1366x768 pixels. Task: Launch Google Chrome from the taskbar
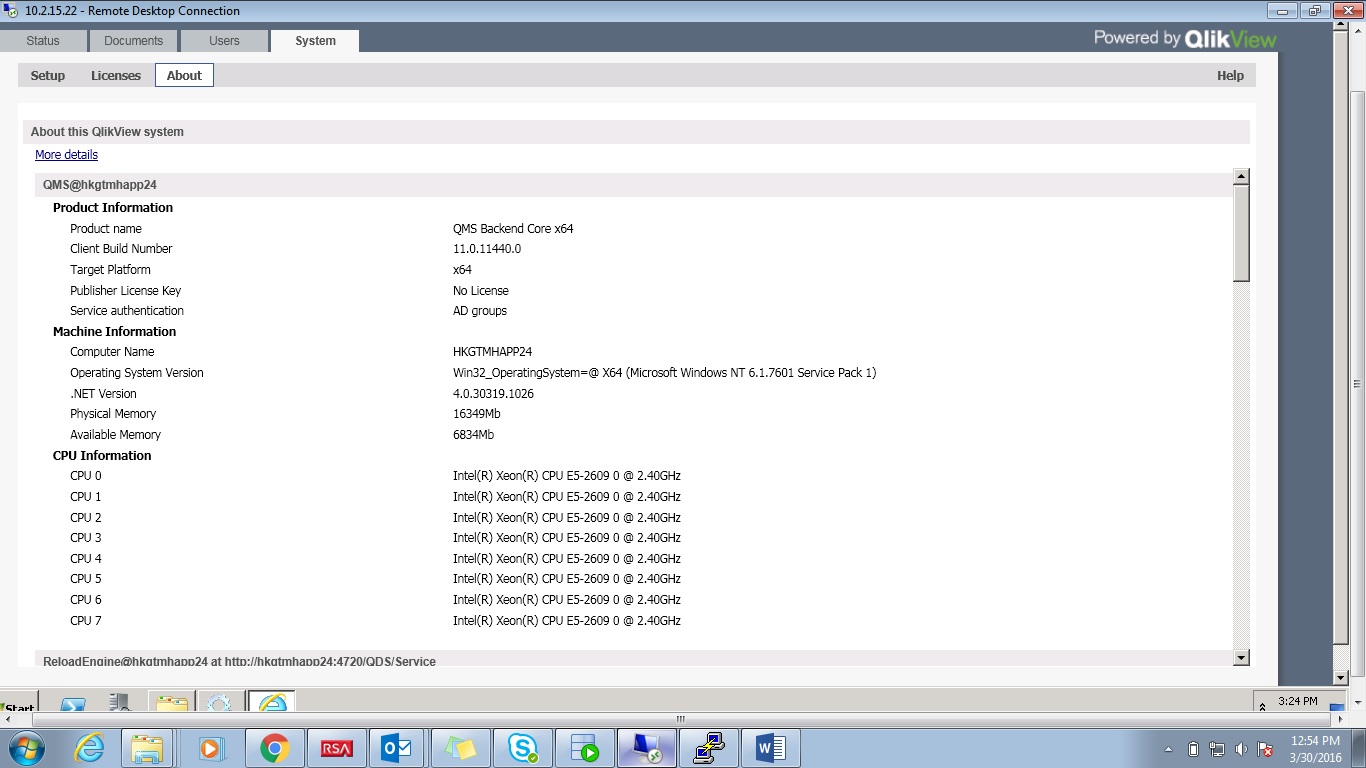[x=274, y=748]
